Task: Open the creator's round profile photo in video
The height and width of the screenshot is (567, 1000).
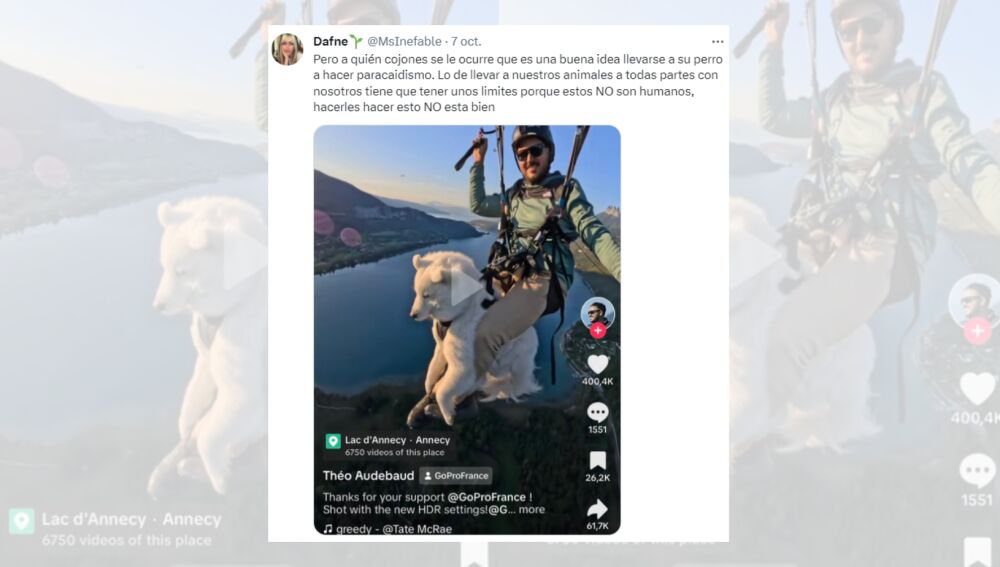Action: click(x=598, y=313)
